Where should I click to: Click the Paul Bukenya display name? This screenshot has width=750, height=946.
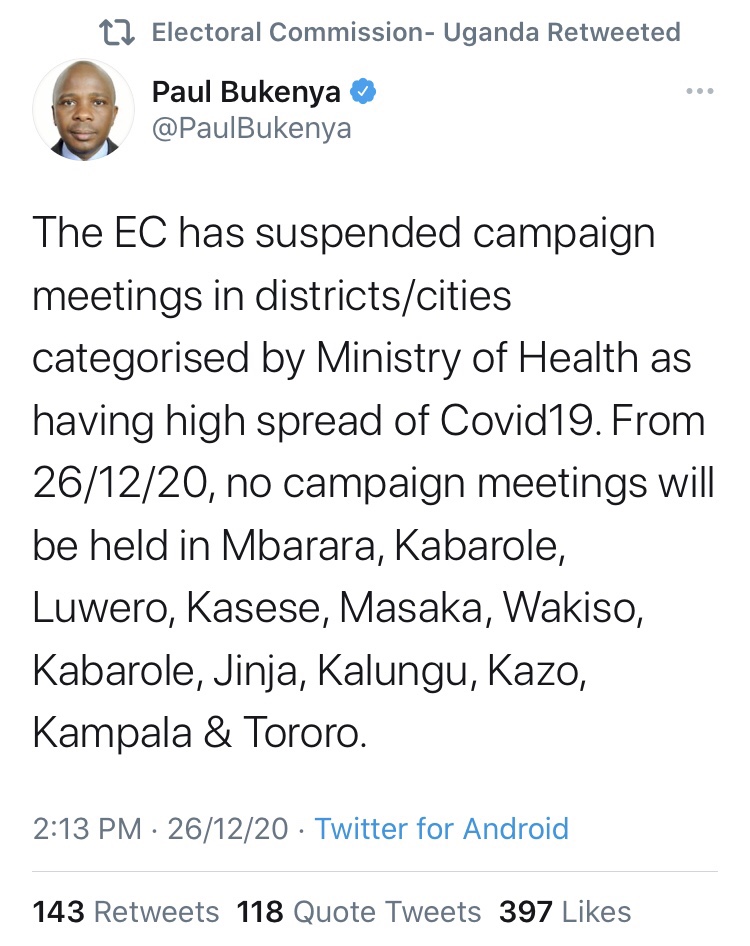click(247, 93)
